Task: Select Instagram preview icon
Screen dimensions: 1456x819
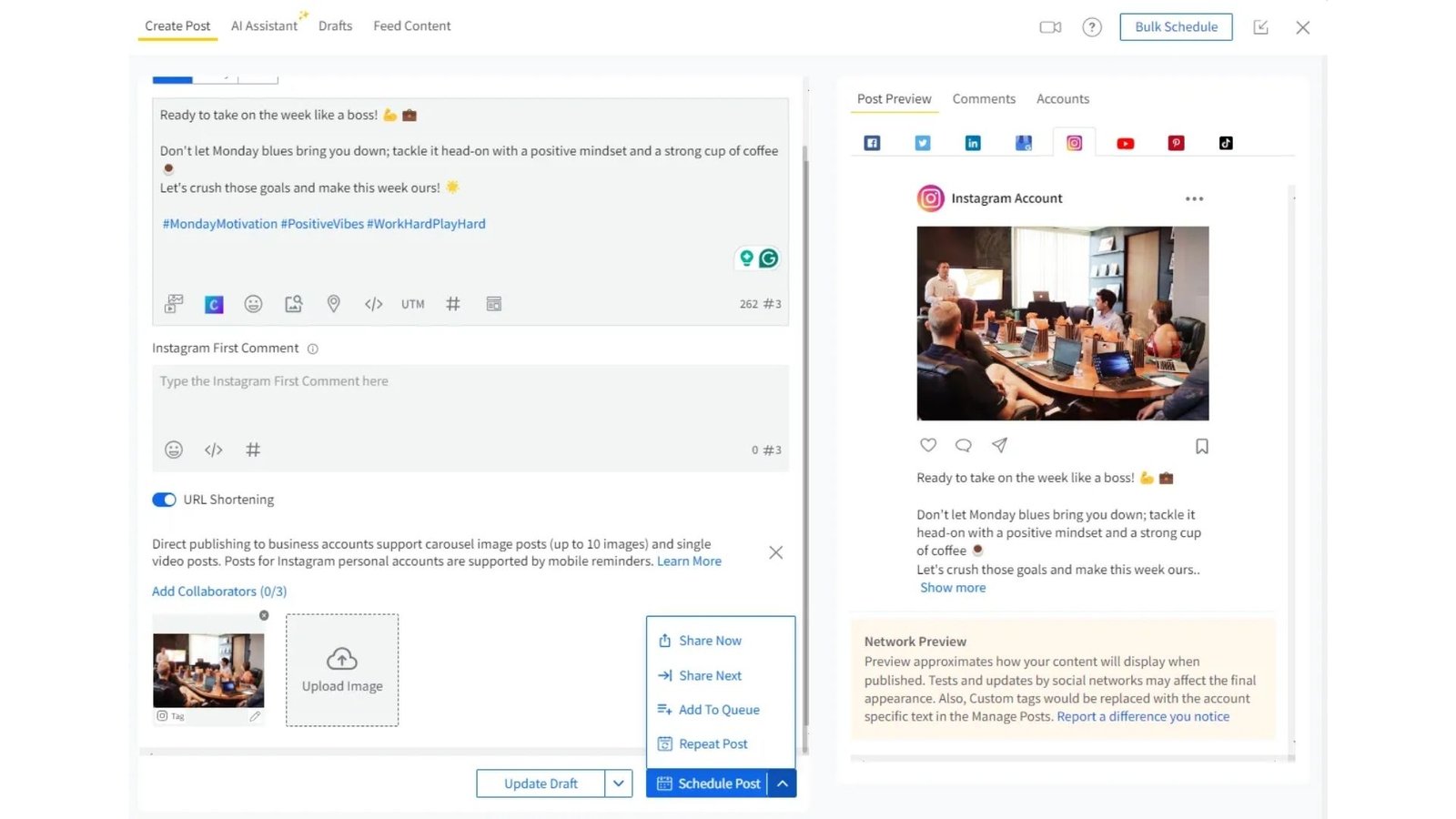Action: [x=1075, y=143]
